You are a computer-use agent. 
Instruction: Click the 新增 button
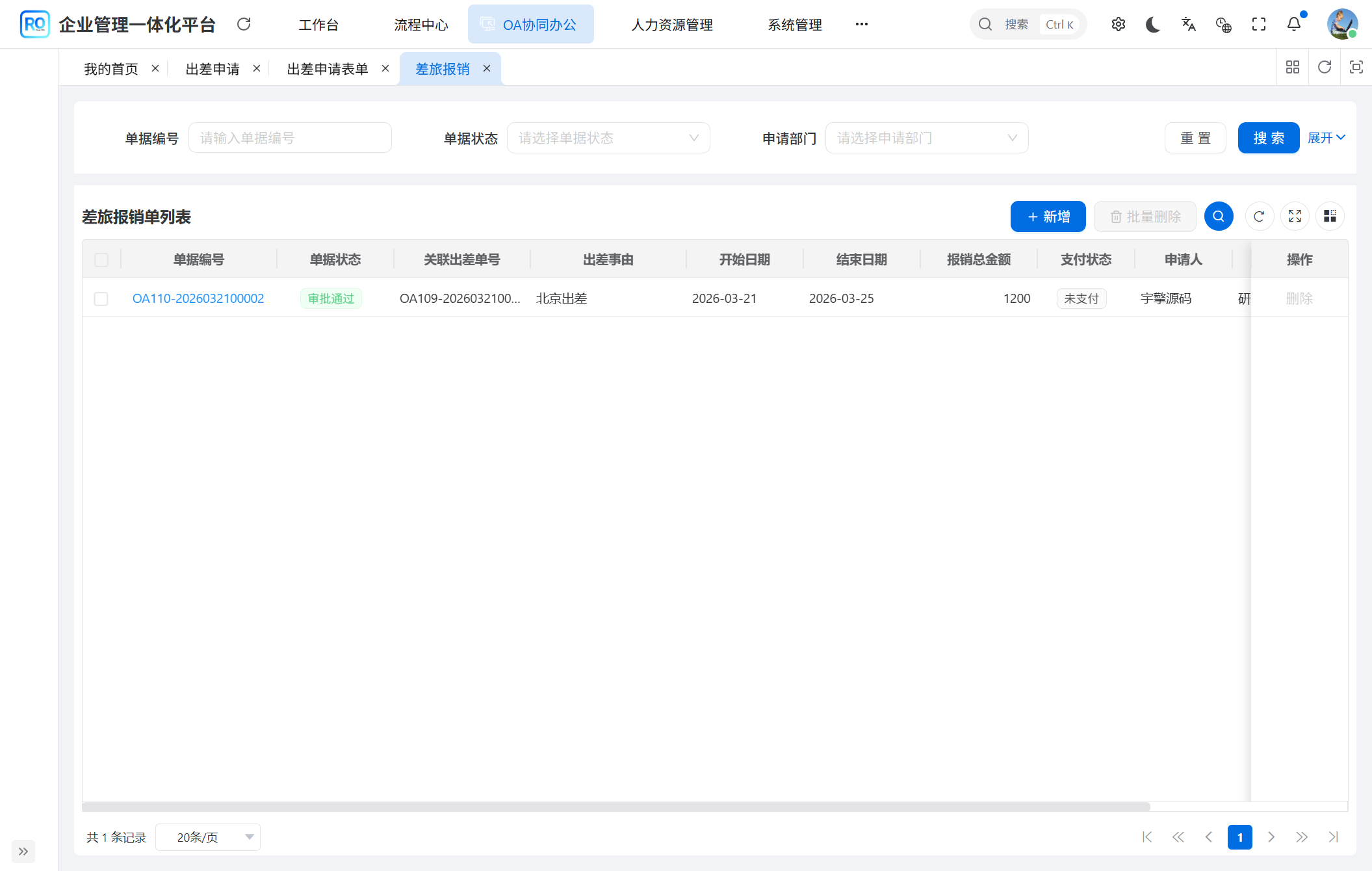(x=1048, y=216)
